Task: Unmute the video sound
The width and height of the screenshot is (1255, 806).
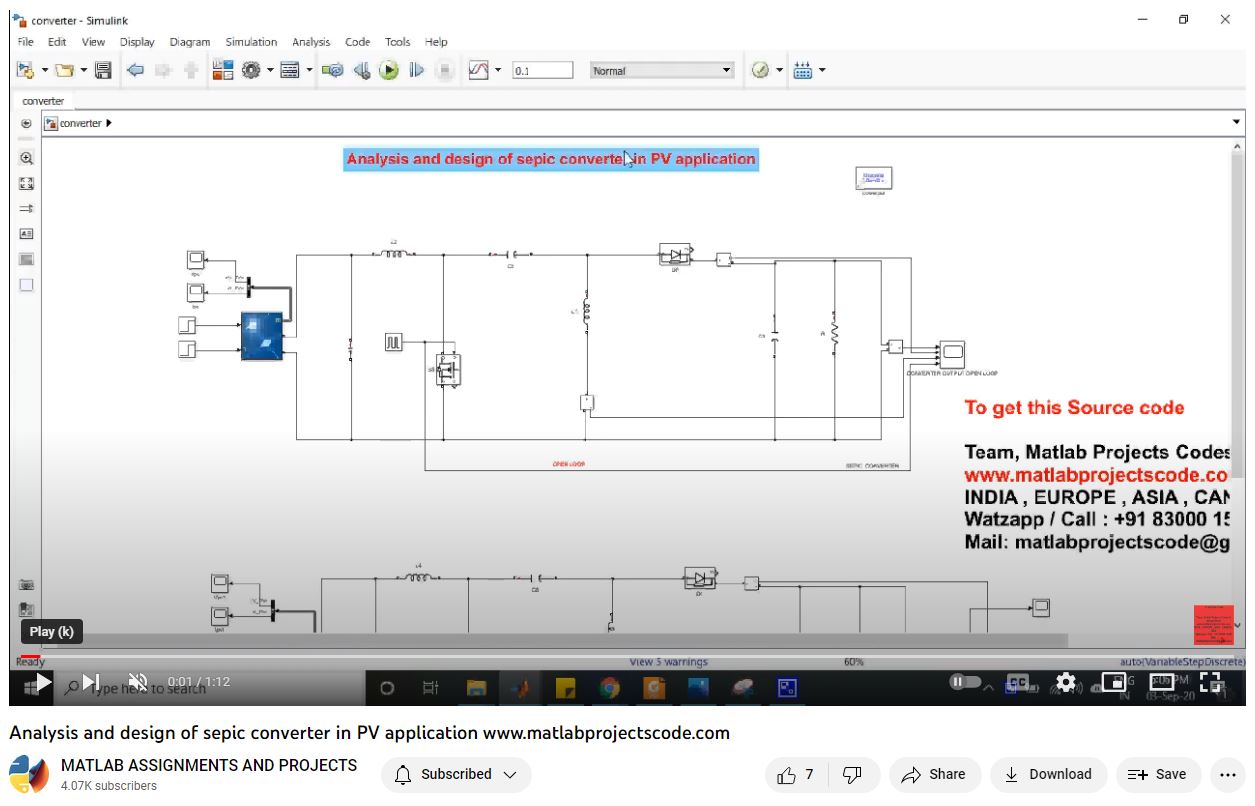Action: point(139,682)
